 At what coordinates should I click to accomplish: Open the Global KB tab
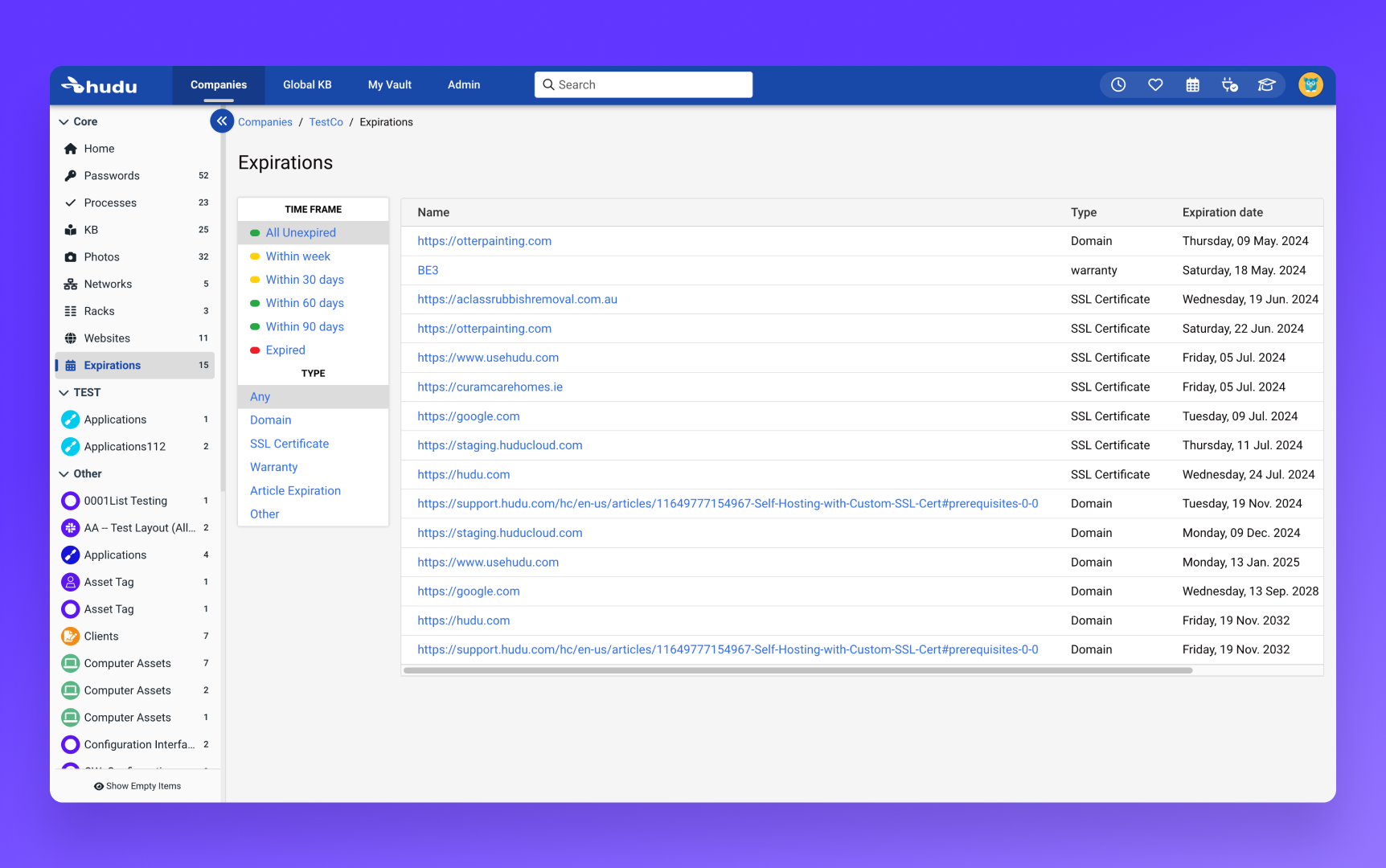pos(307,84)
